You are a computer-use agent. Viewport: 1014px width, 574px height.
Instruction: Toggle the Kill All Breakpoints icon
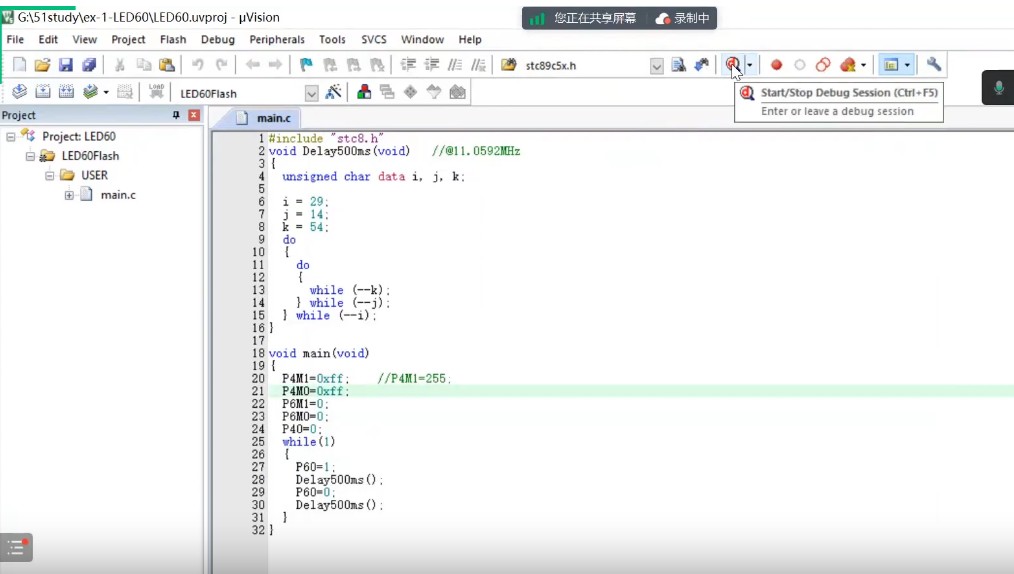848,65
